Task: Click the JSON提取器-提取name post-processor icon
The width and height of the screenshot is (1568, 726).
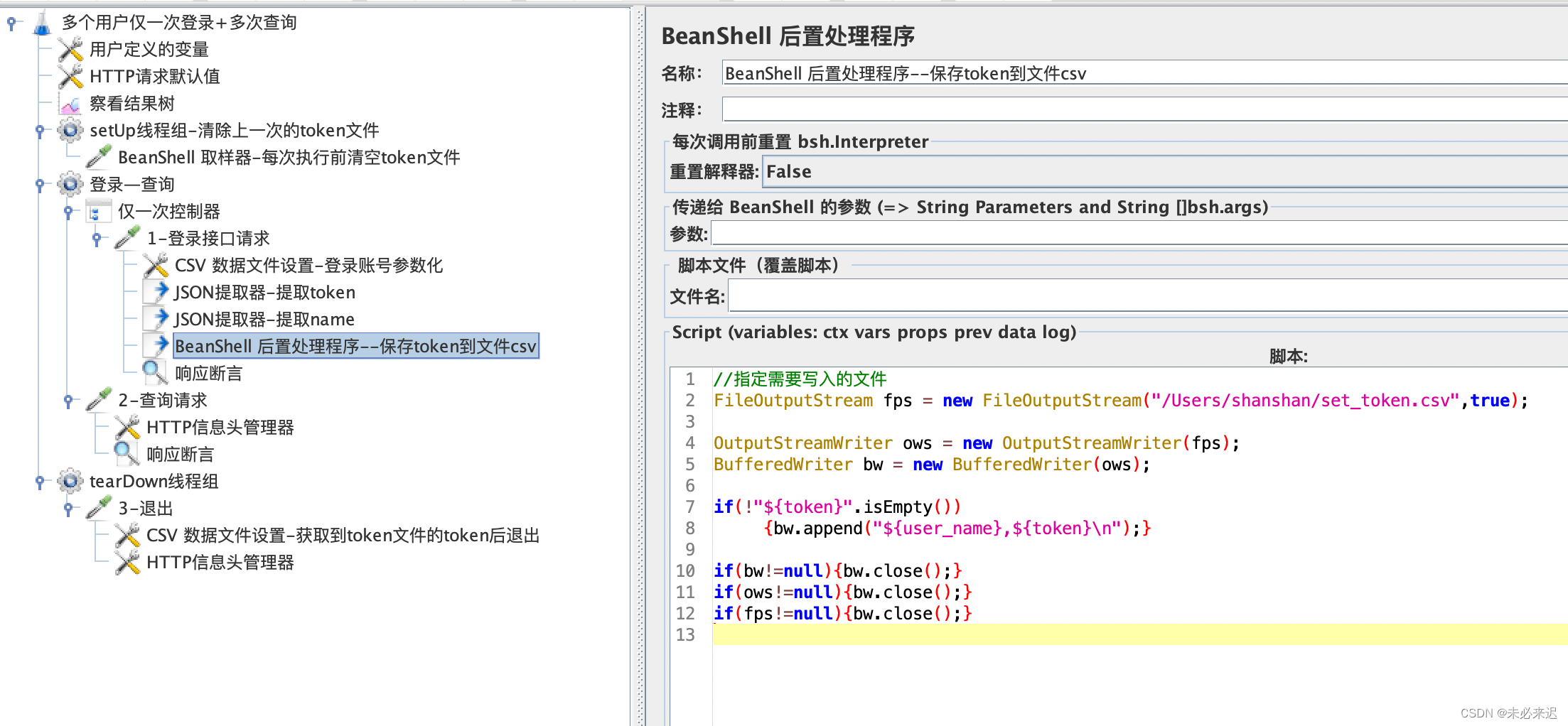Action: click(x=156, y=319)
